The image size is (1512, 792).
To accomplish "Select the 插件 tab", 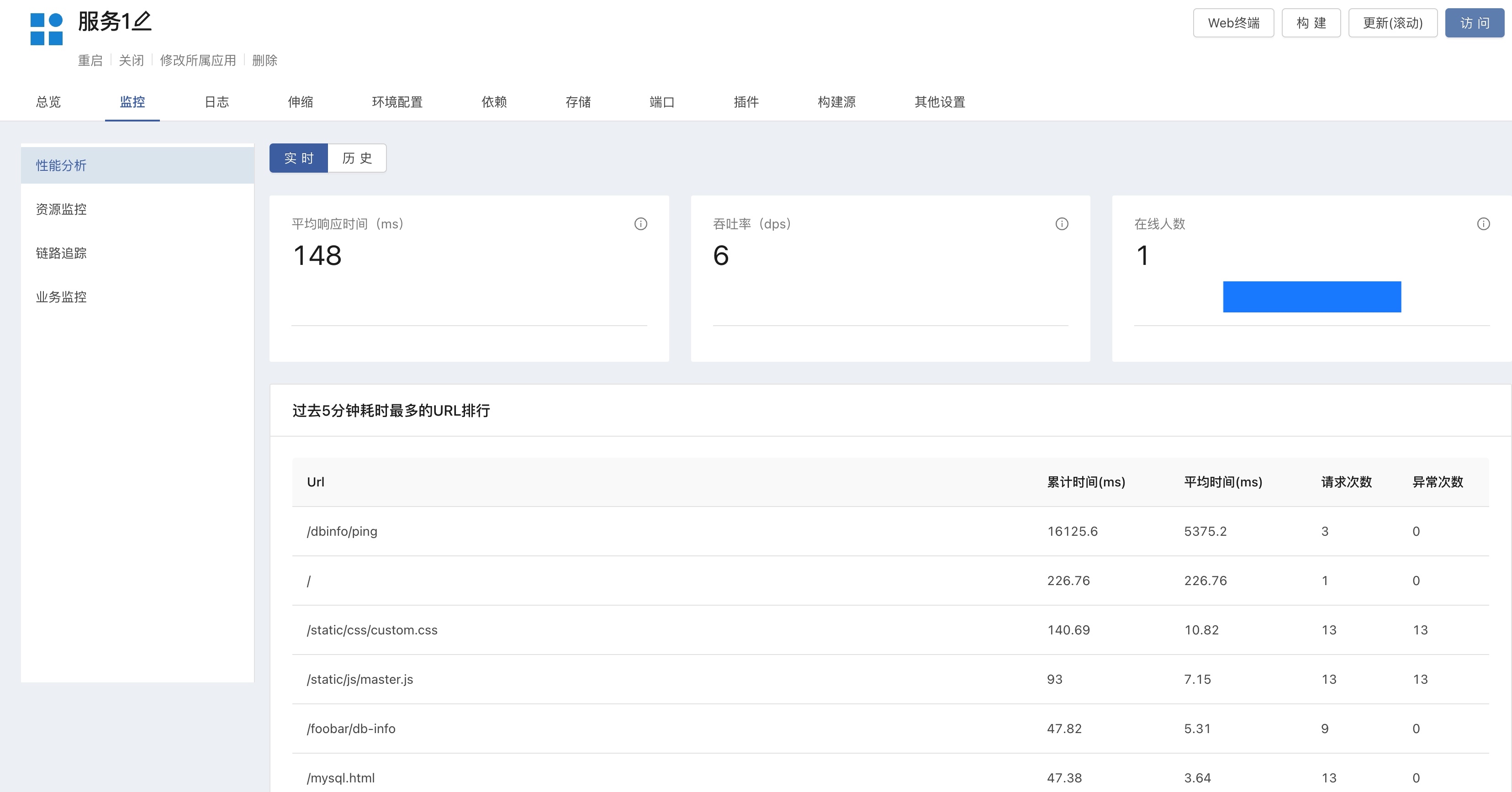I will pos(746,102).
